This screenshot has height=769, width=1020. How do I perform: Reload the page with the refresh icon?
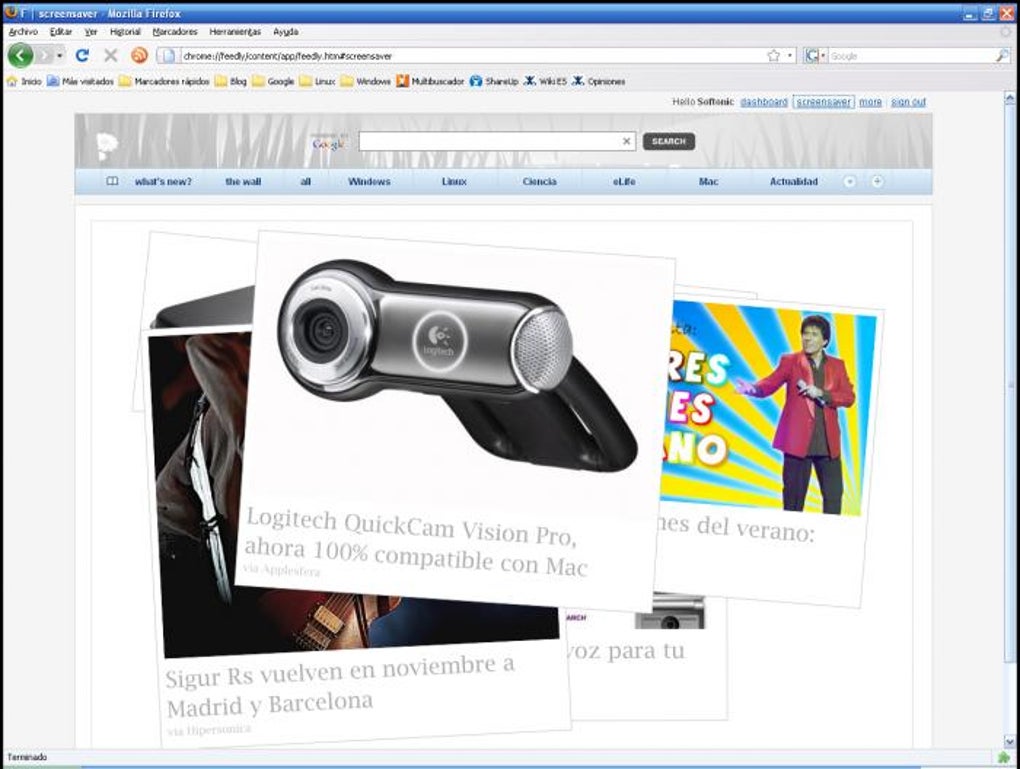(x=82, y=56)
